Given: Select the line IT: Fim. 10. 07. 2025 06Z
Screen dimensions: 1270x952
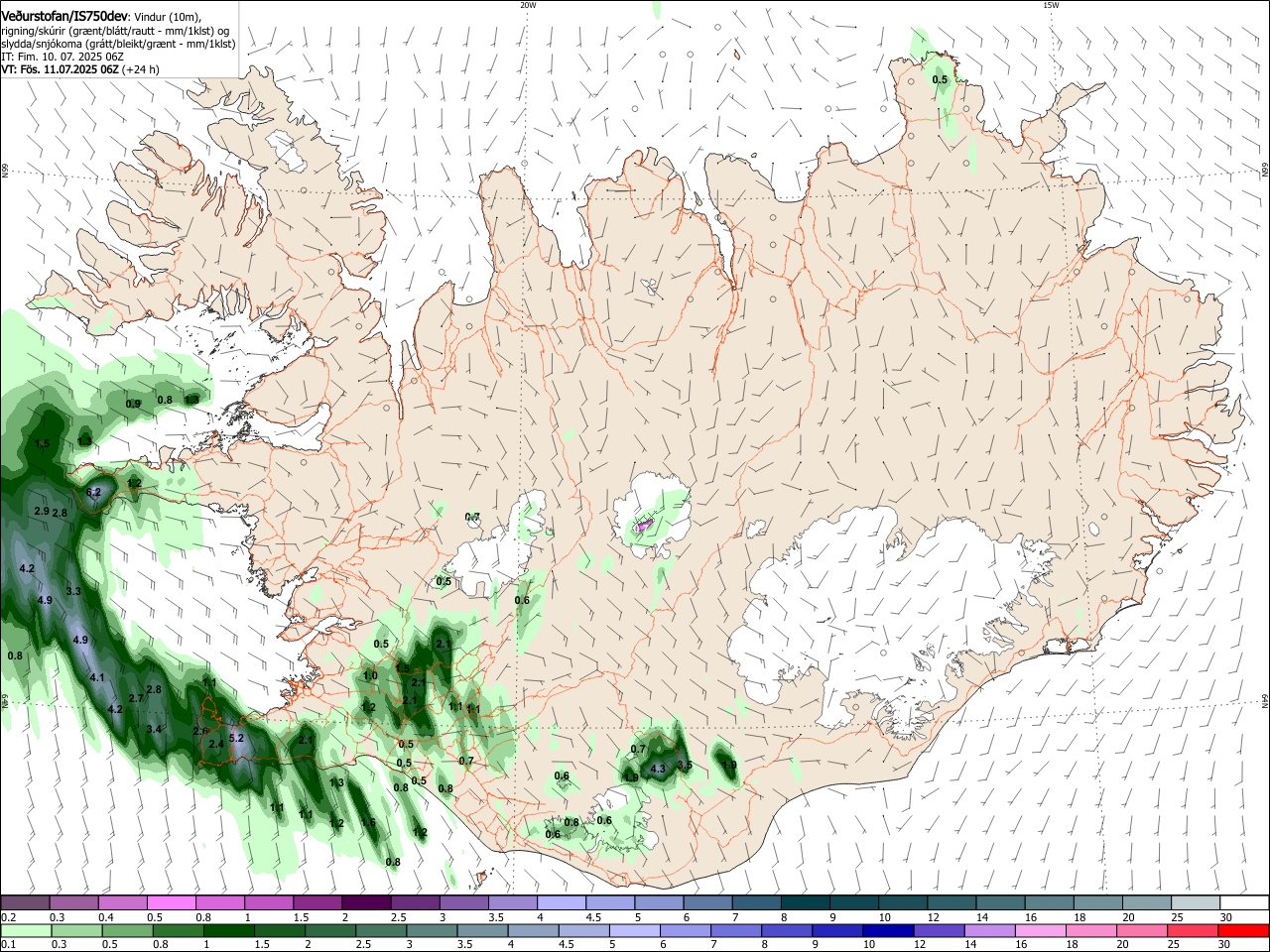Looking at the screenshot, I should 63,57.
